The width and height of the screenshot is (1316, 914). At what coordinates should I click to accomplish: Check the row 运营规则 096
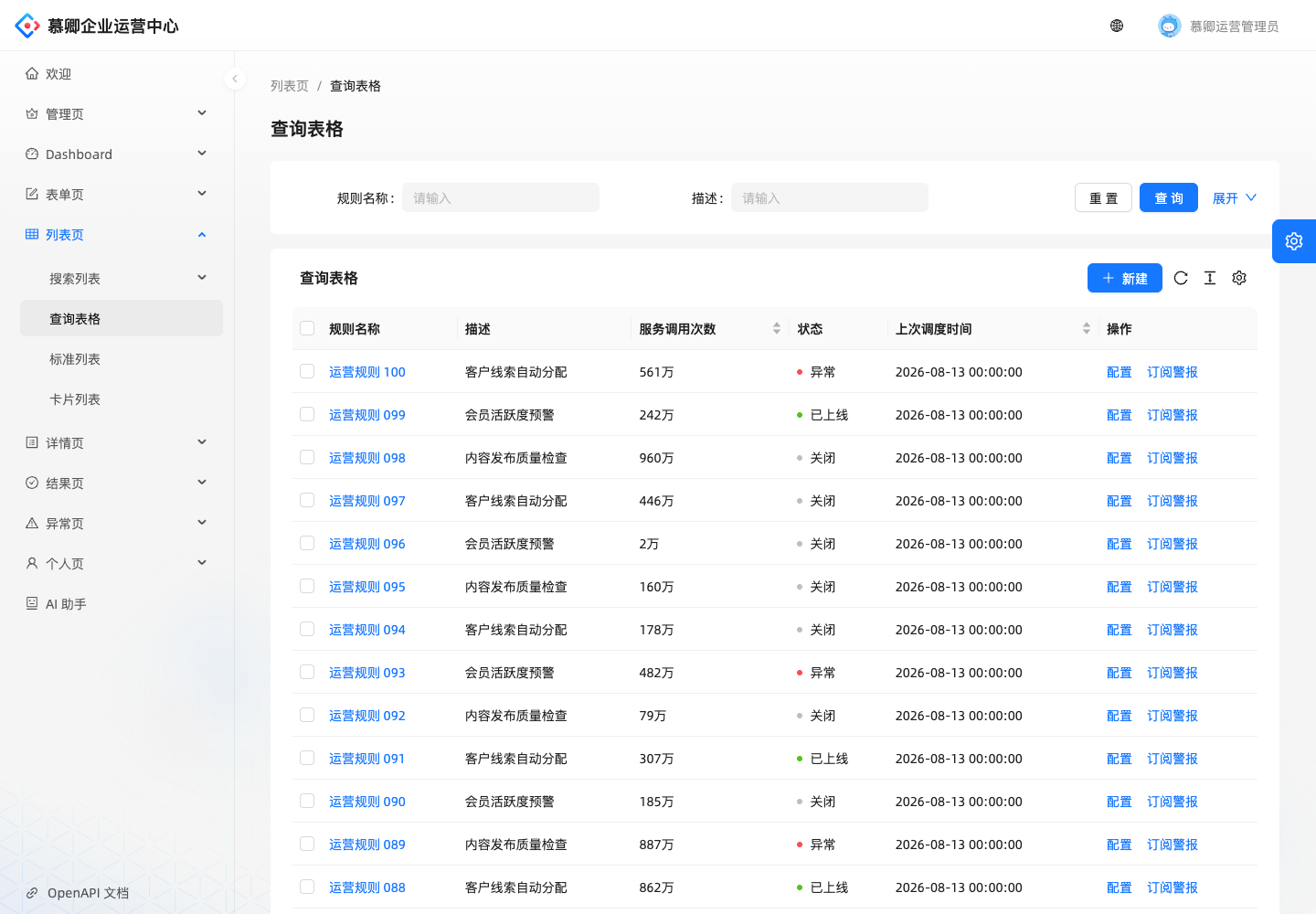click(307, 543)
